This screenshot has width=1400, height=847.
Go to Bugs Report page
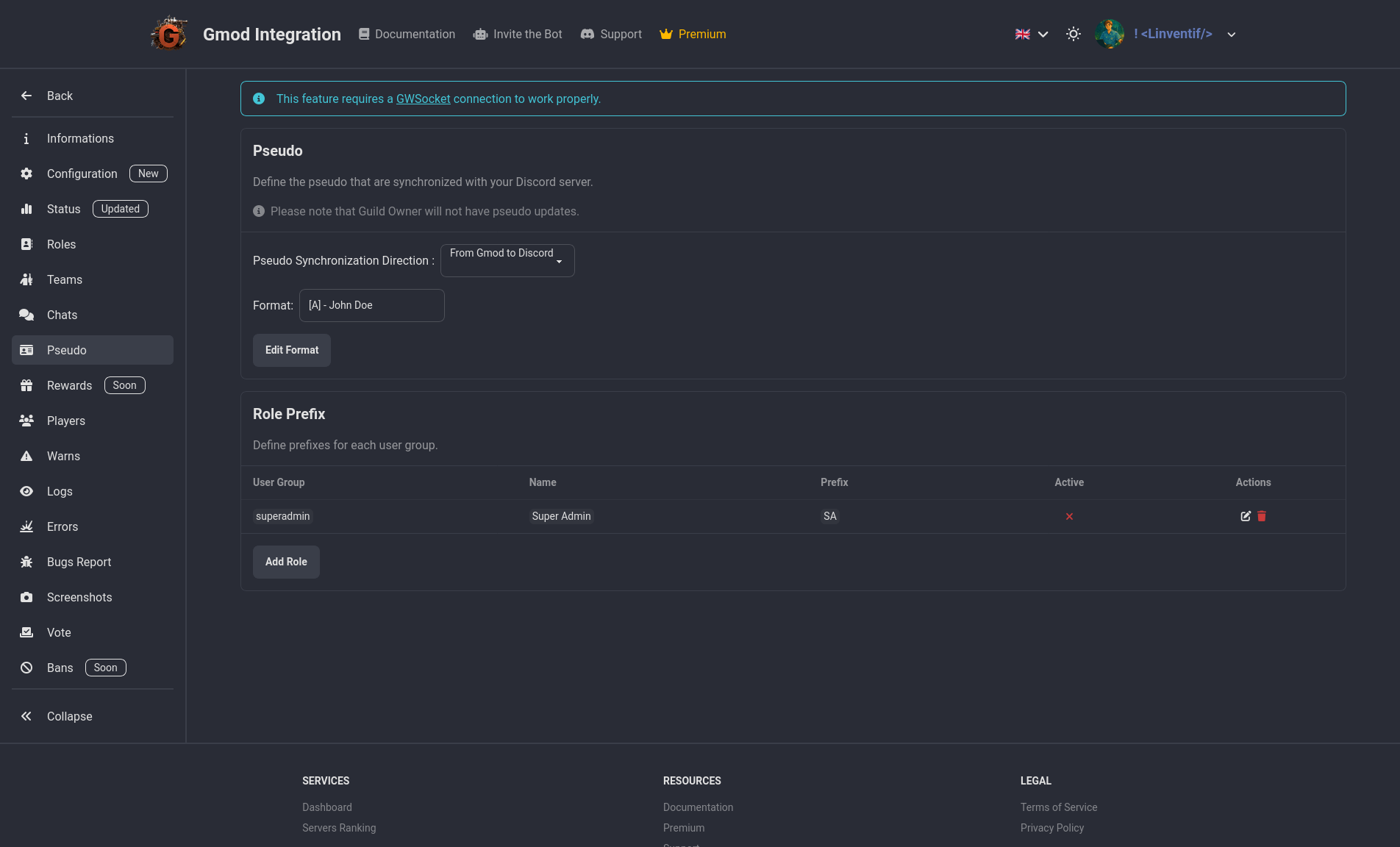(79, 562)
